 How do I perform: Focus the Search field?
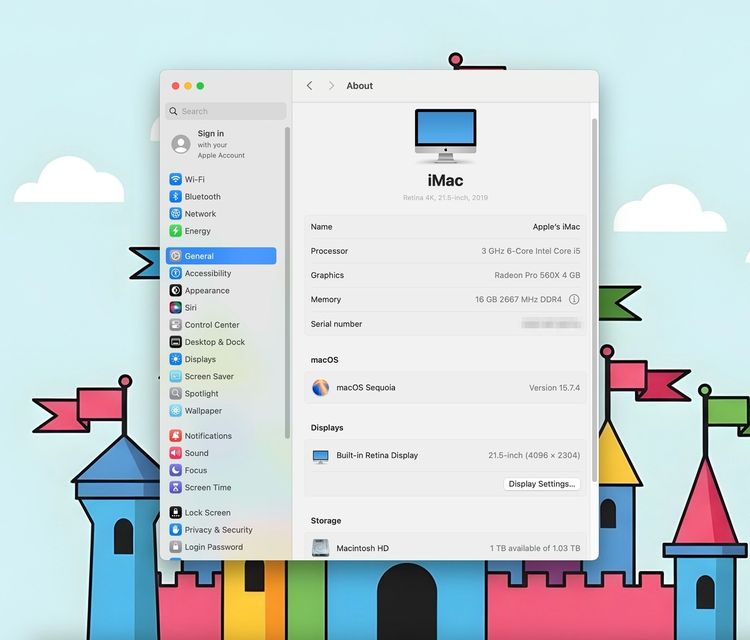(226, 111)
